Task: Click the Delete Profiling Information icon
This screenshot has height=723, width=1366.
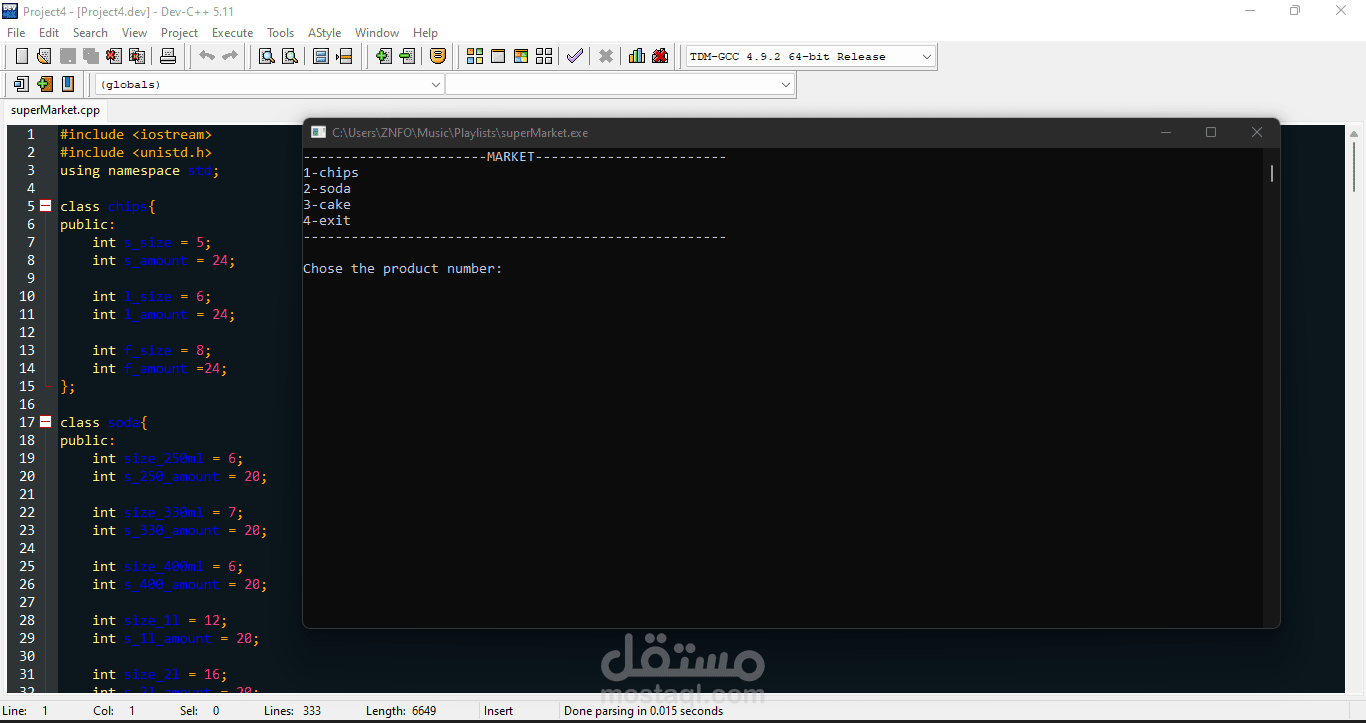Action: (660, 56)
